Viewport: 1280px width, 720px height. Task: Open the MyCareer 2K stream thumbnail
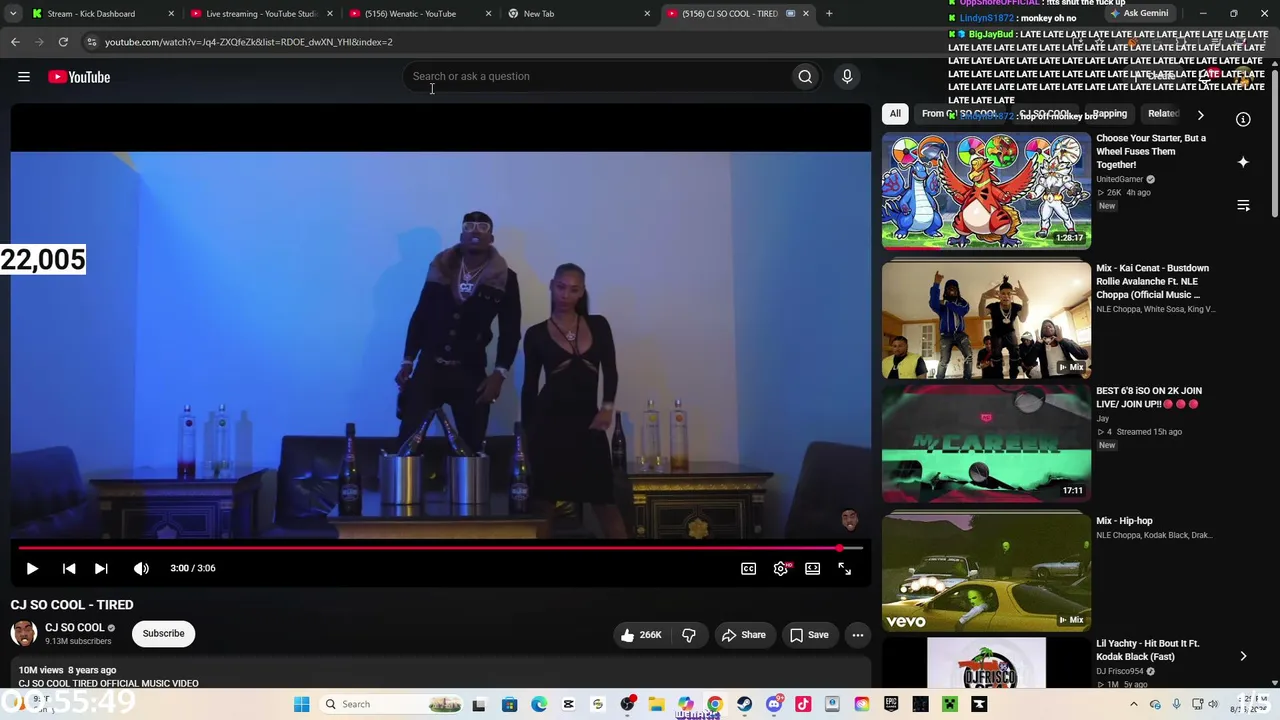click(986, 443)
